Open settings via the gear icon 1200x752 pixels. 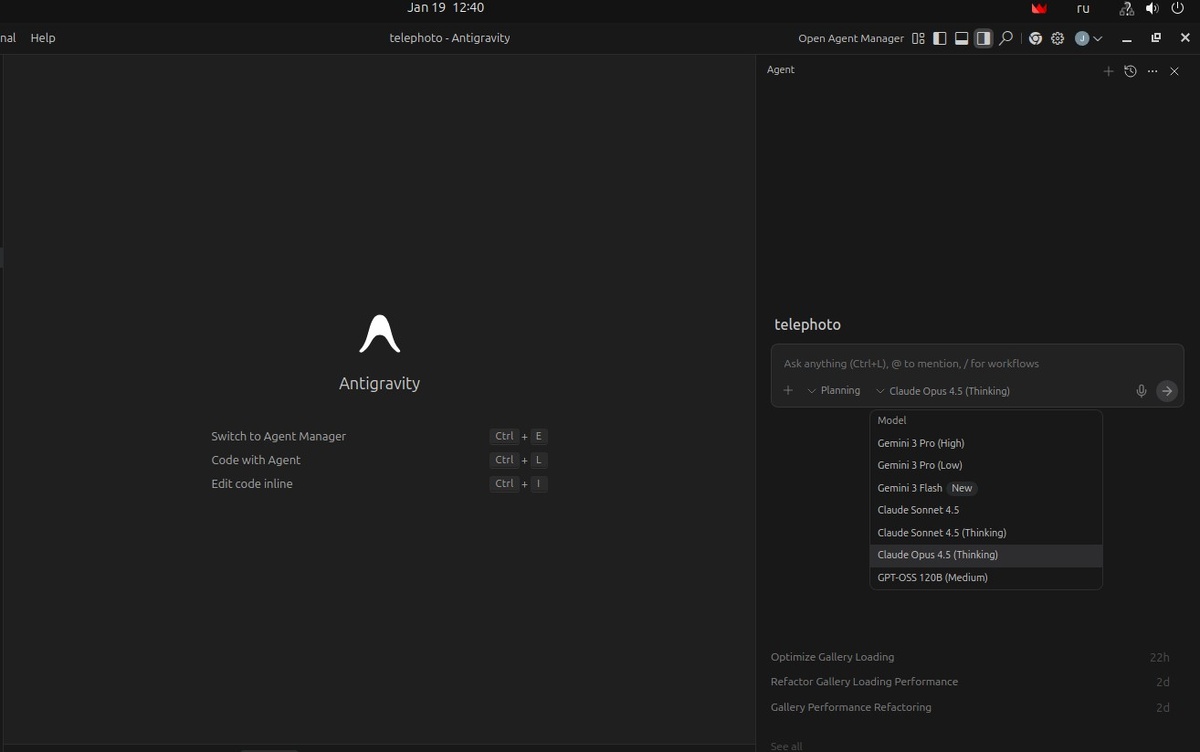(x=1057, y=38)
